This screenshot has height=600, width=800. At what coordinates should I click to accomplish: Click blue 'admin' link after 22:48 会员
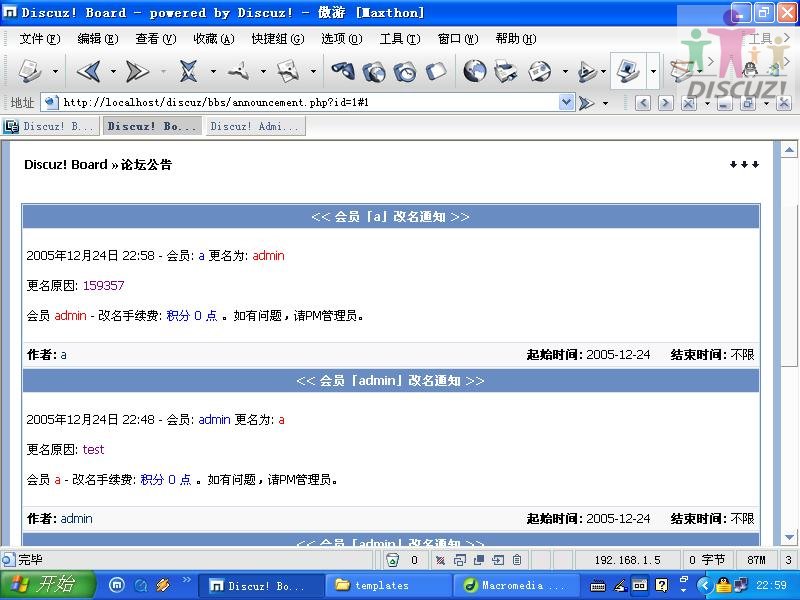pyautogui.click(x=214, y=420)
